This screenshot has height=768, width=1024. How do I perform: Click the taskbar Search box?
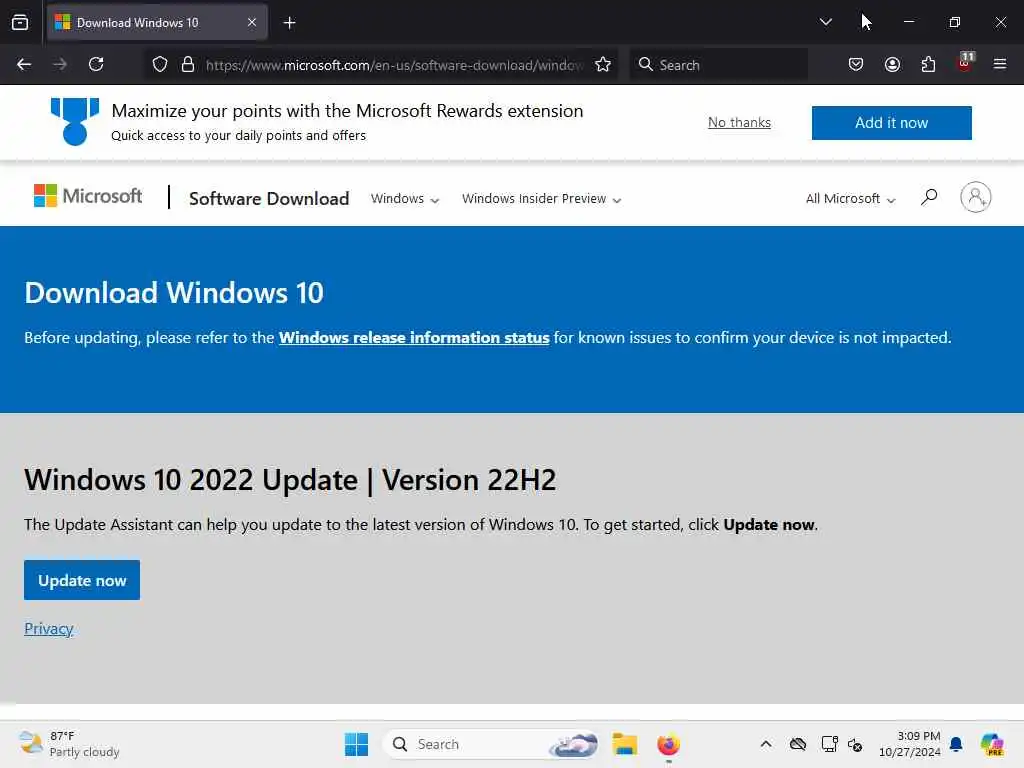click(491, 744)
